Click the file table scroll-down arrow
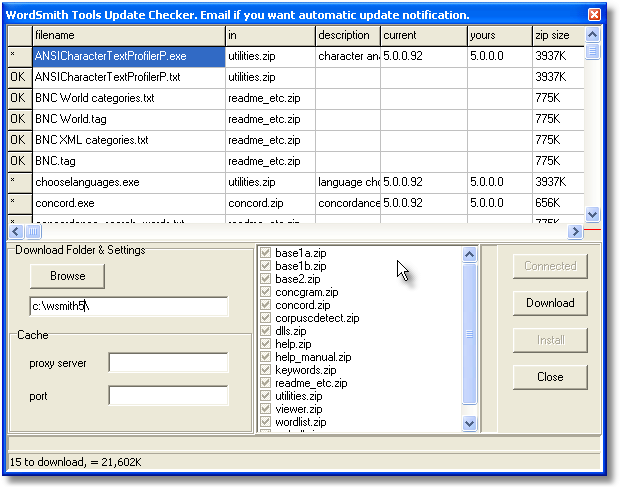 click(592, 215)
